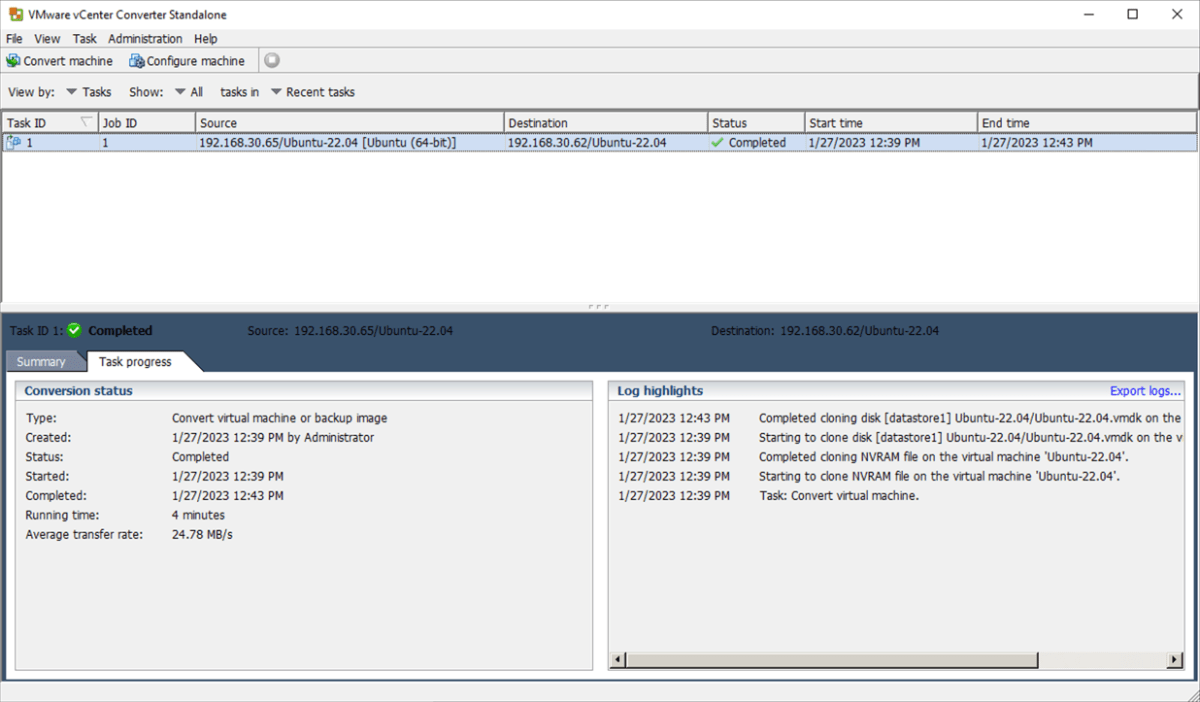Click the Convert machine toolbar button

click(60, 61)
